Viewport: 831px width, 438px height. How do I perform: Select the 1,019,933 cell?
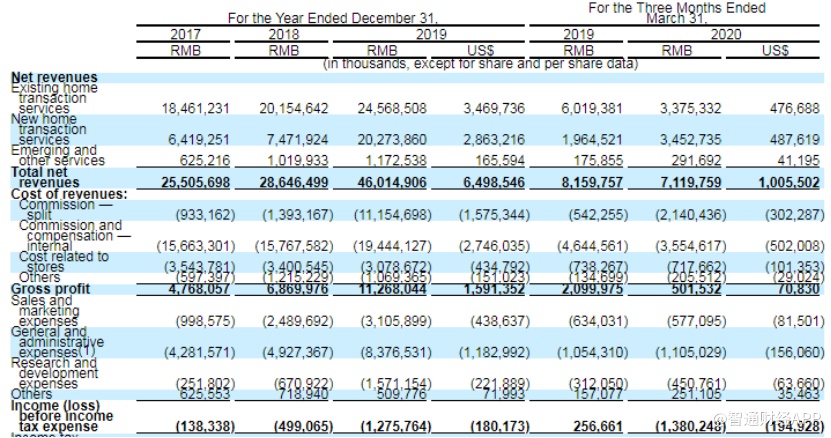[x=297, y=161]
